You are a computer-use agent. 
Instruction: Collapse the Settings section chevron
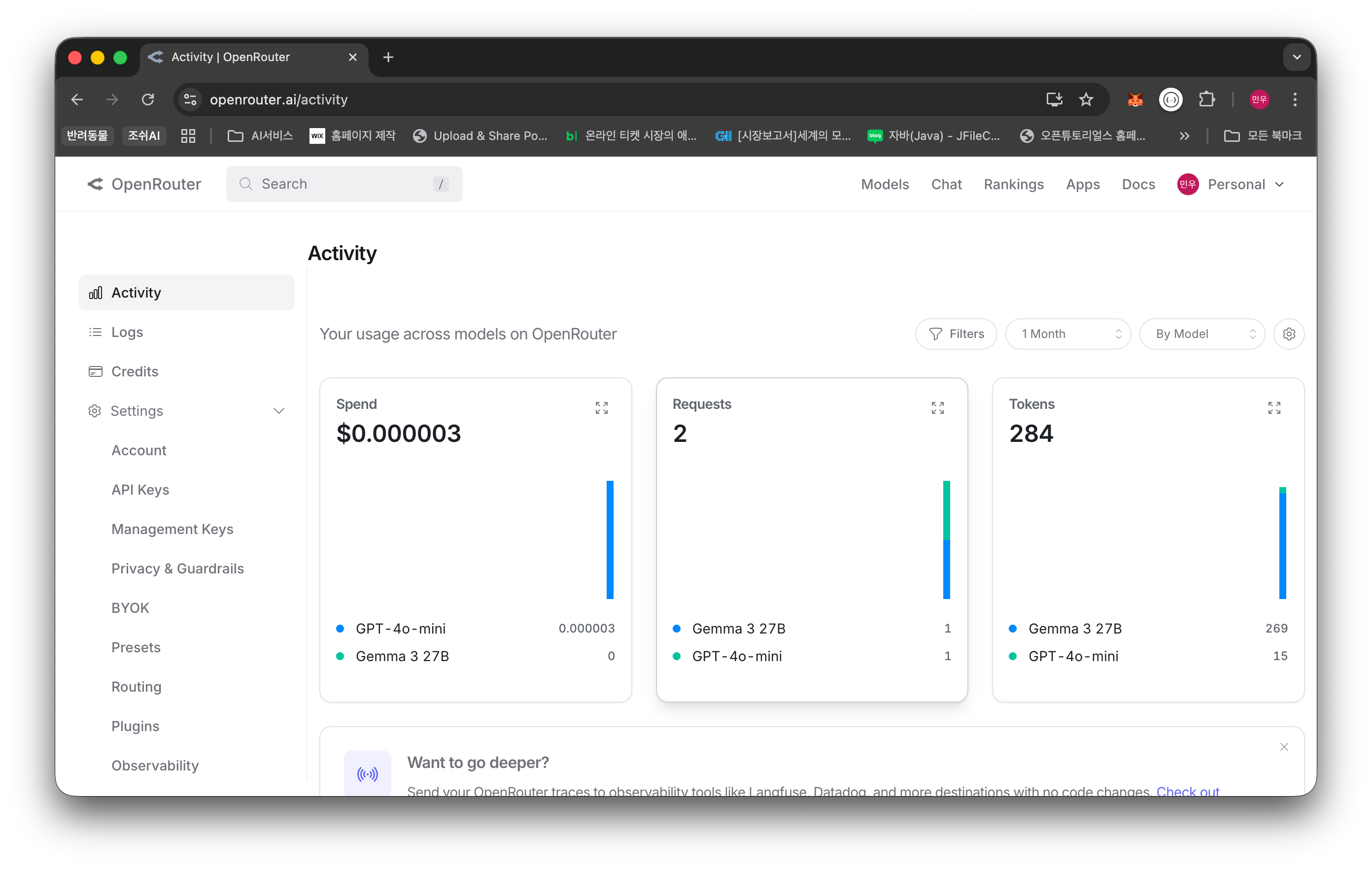pyautogui.click(x=278, y=410)
